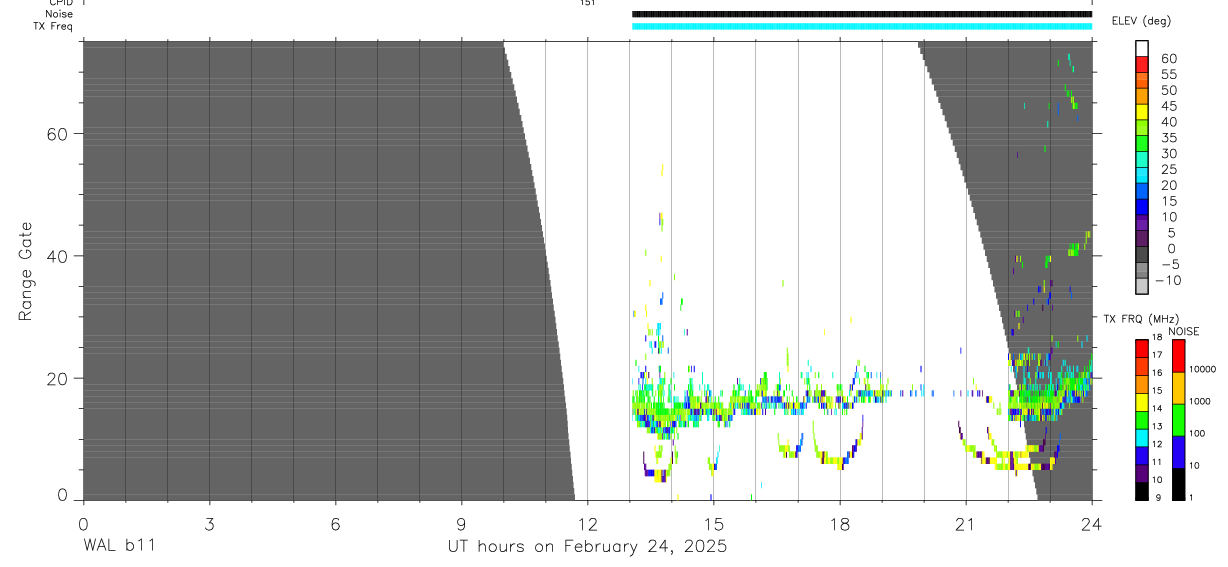Click the '18' tick on the UT hours axis
The height and width of the screenshot is (567, 1228).
point(840,523)
